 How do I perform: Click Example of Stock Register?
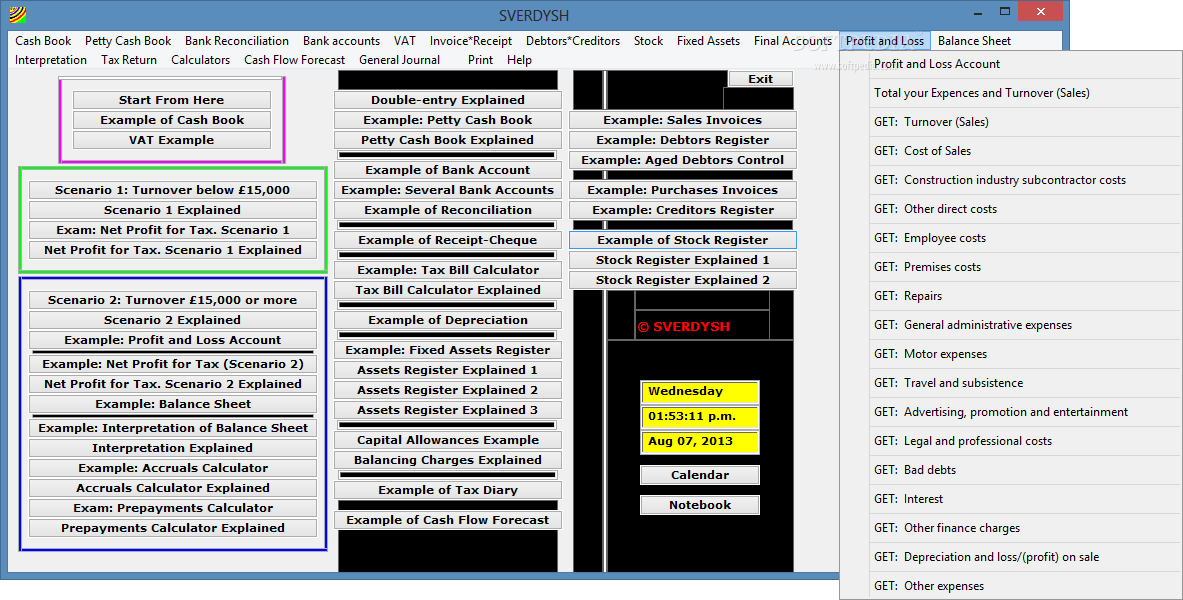(683, 240)
